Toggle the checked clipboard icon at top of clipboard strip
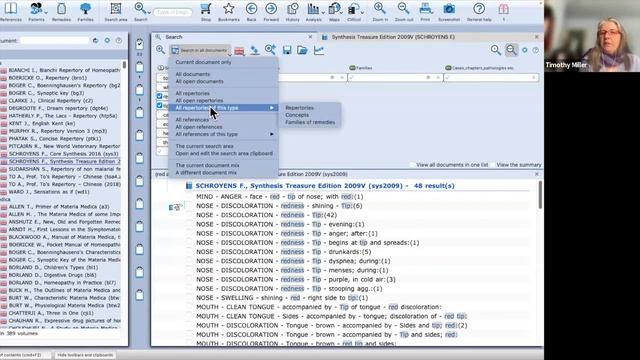The height and width of the screenshot is (360, 640). click(140, 44)
